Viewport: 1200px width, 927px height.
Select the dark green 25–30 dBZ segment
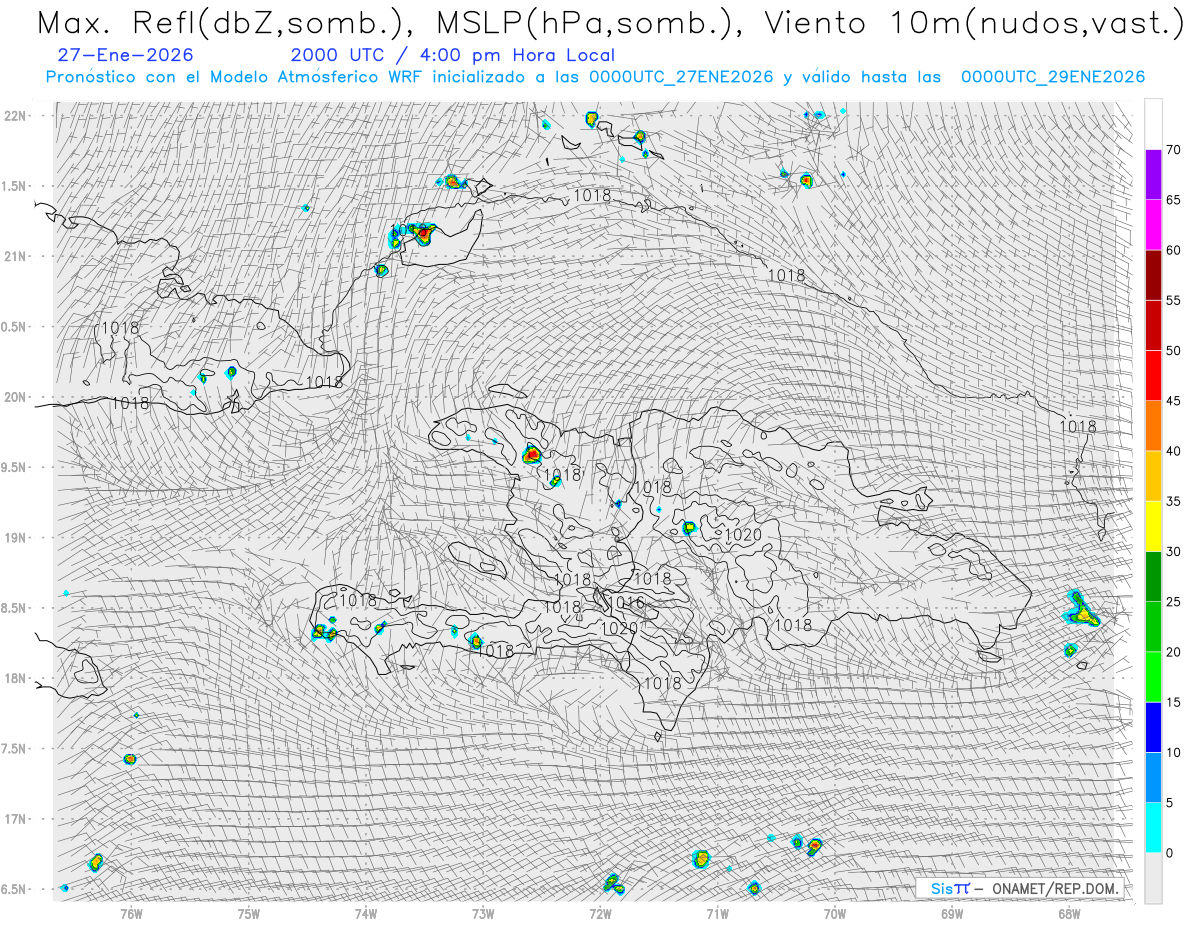pos(1153,577)
